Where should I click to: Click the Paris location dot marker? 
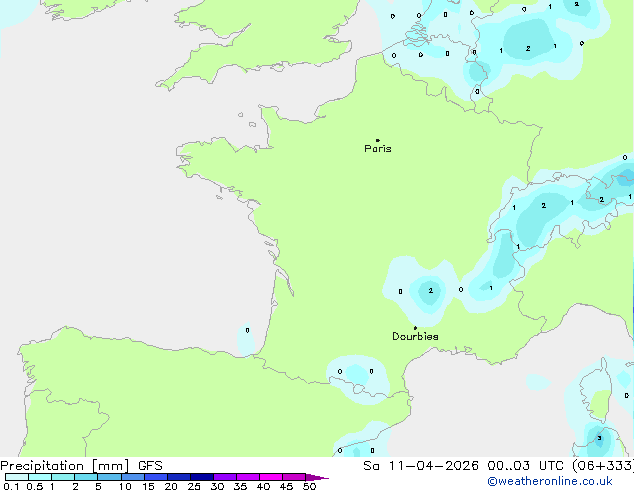[x=378, y=140]
